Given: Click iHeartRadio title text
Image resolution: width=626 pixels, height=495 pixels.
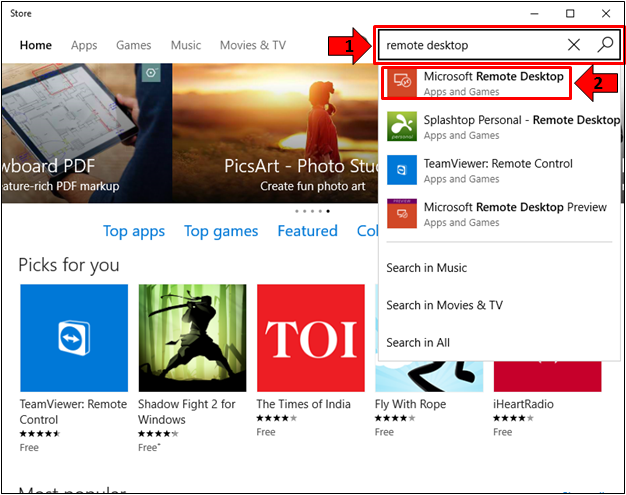Looking at the screenshot, I should tap(523, 404).
